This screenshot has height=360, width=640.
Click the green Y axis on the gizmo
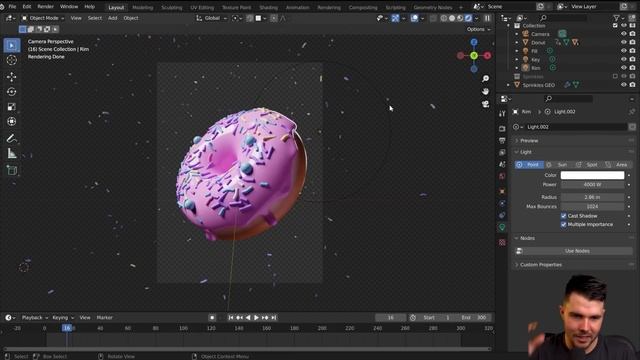[474, 56]
